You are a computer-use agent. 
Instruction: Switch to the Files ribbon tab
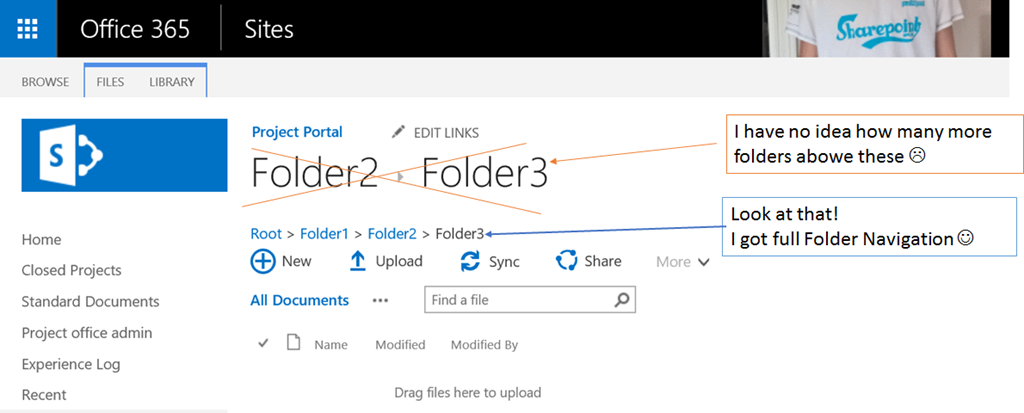click(110, 82)
